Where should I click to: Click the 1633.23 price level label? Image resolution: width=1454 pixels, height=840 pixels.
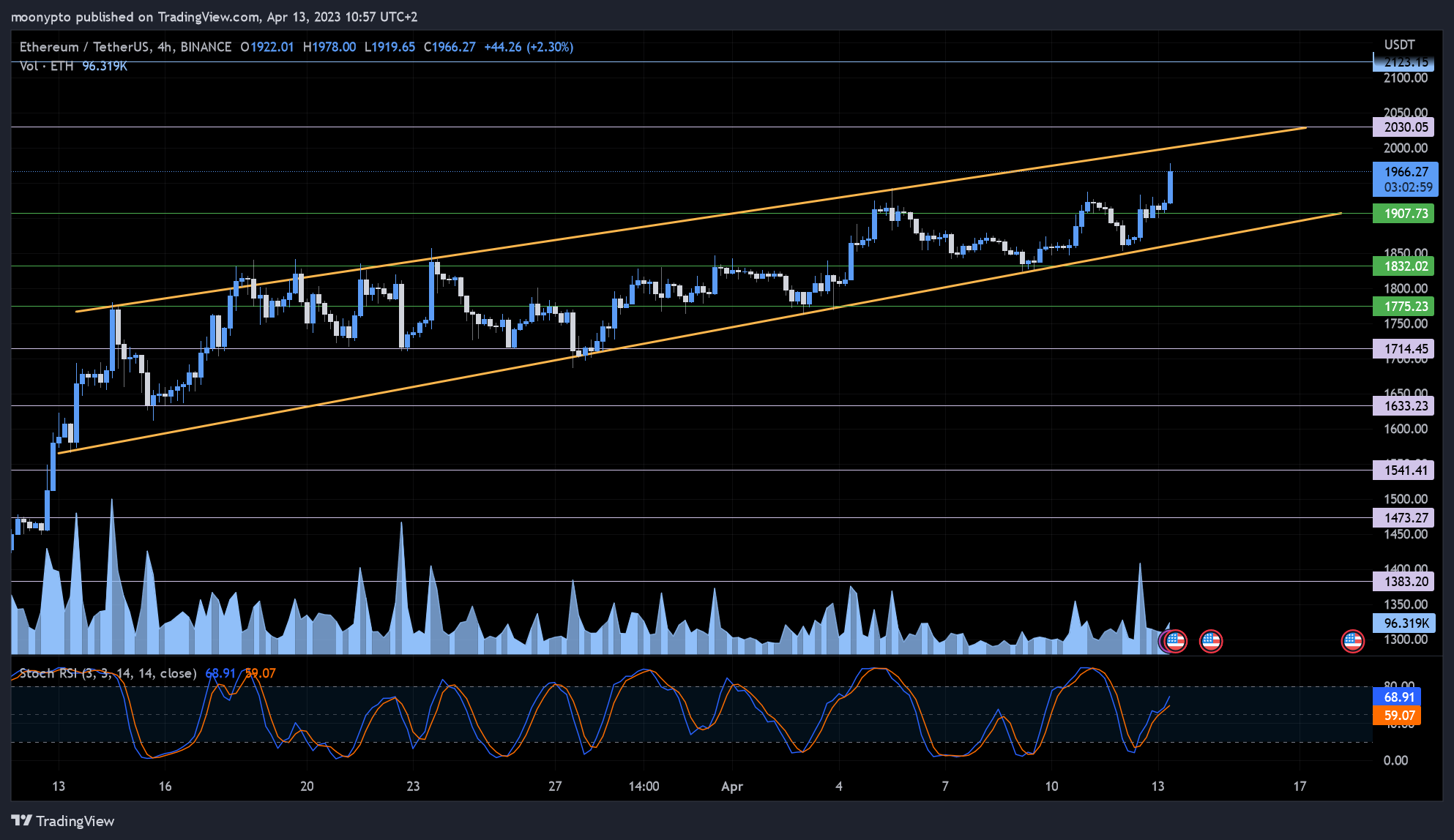[x=1403, y=406]
